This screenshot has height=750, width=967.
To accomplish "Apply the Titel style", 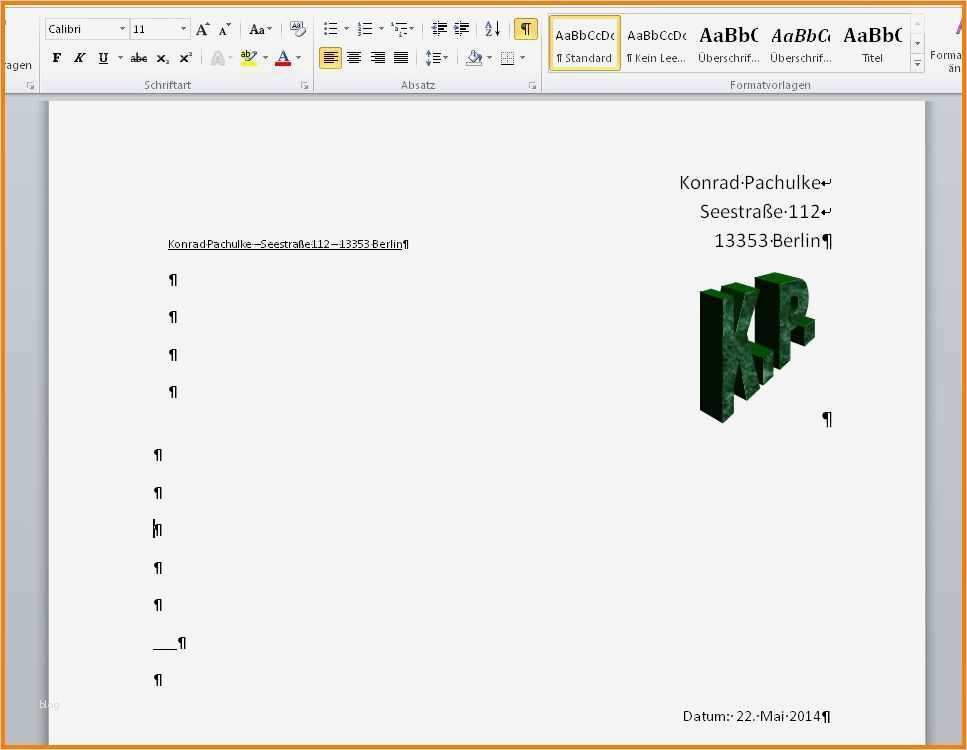I will [x=872, y=44].
